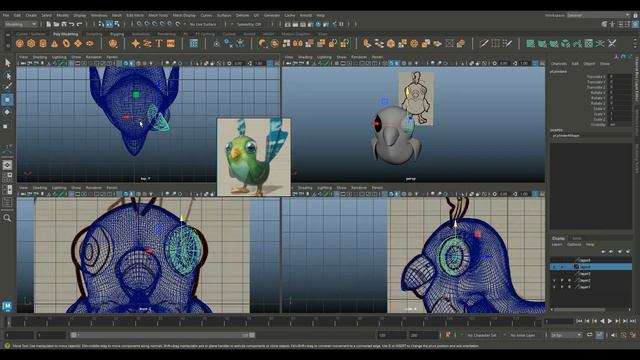640x360 pixels.
Task: Open the Mesh Tools menu
Action: 158,15
